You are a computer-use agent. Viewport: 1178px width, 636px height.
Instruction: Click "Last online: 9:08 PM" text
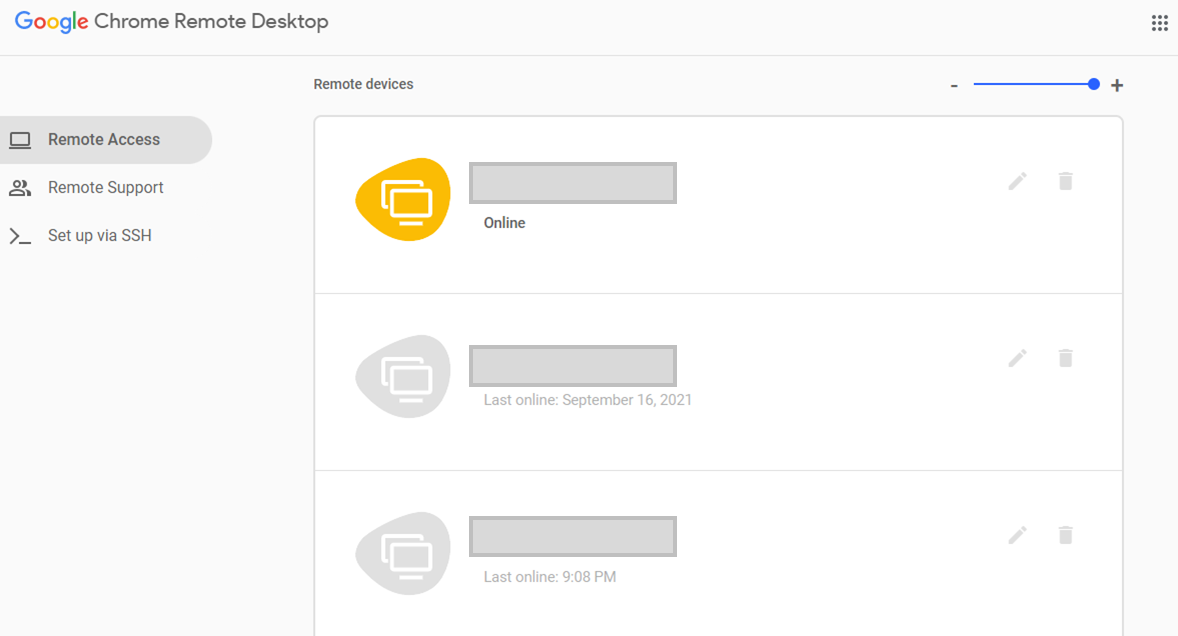click(550, 577)
